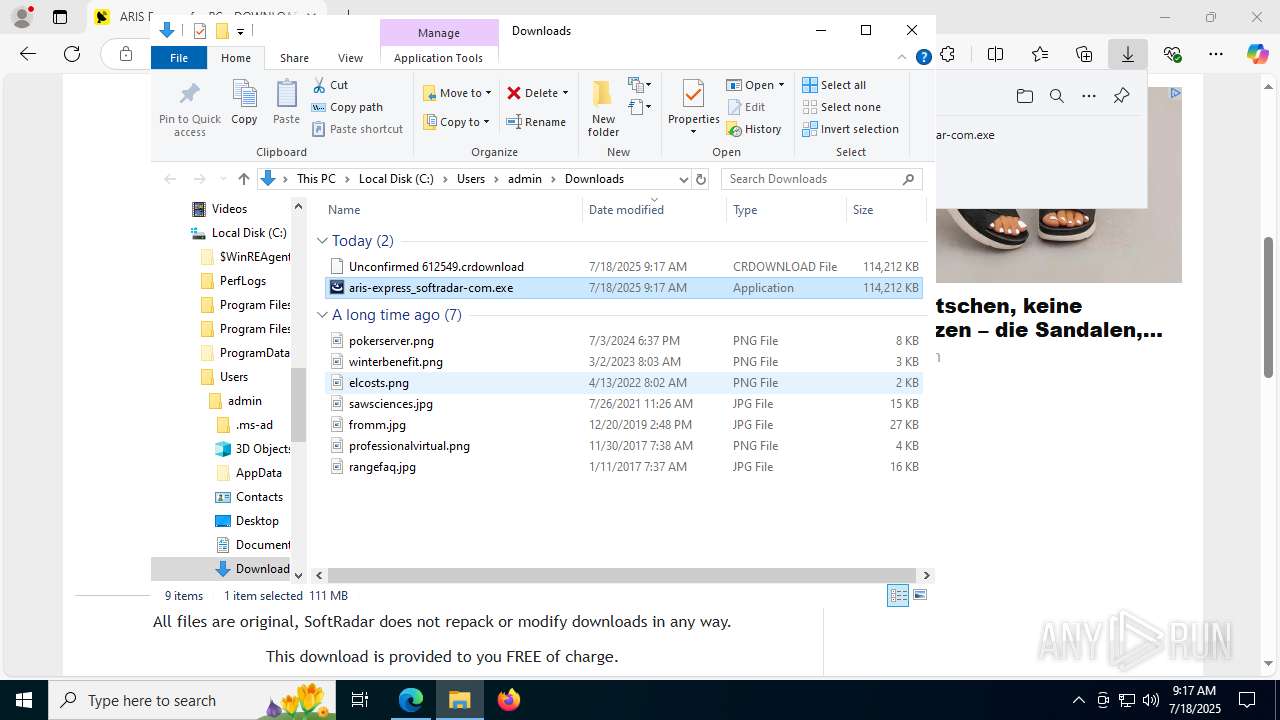The image size is (1280, 720).
Task: Open Edge Copilot icon
Action: (1257, 54)
